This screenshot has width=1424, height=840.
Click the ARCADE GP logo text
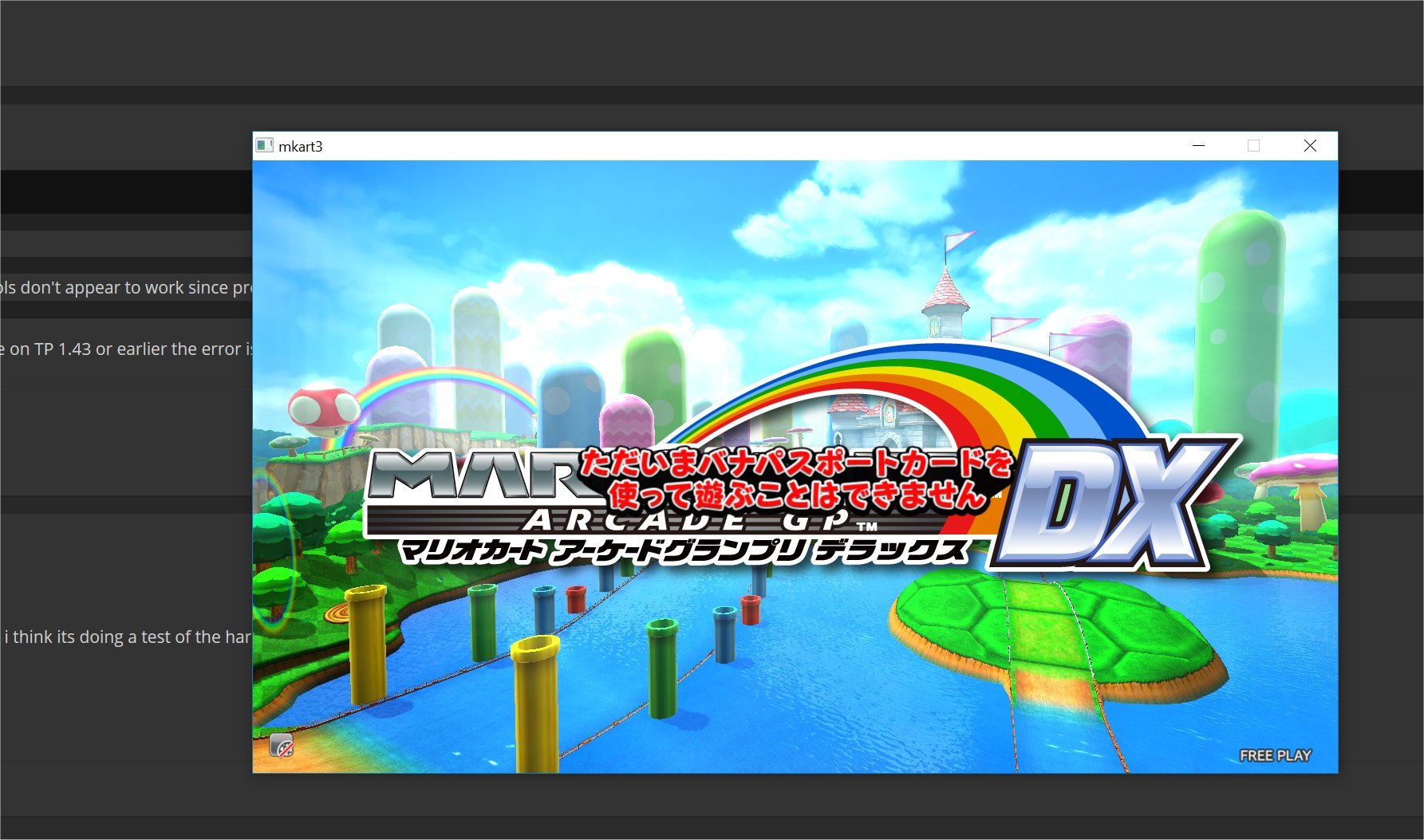(700, 522)
